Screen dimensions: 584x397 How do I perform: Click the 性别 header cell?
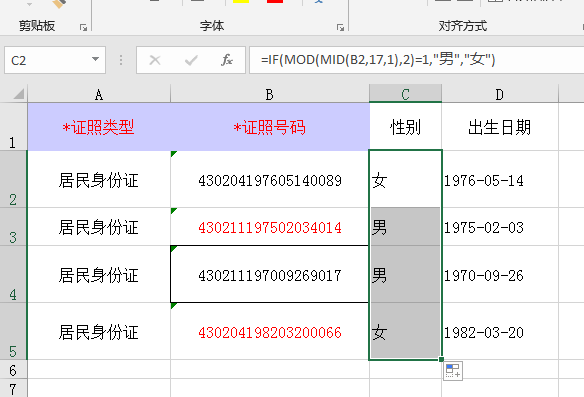[x=405, y=127]
